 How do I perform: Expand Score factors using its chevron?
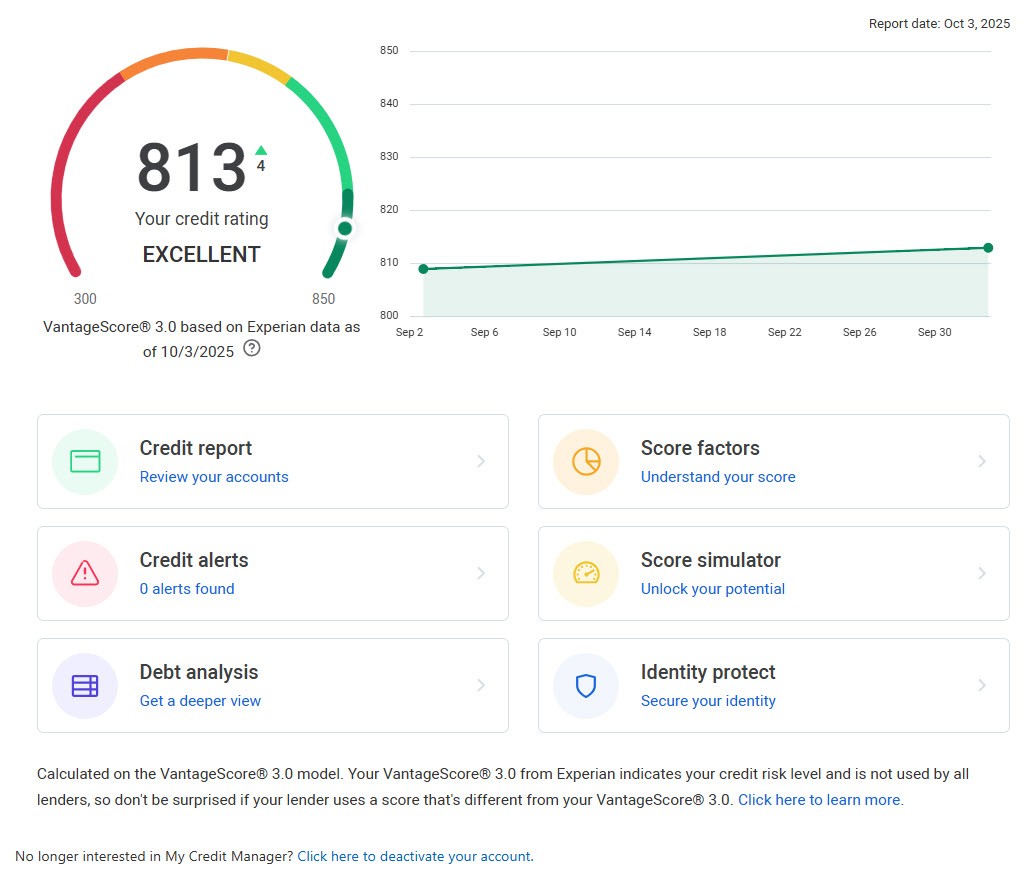tap(982, 461)
